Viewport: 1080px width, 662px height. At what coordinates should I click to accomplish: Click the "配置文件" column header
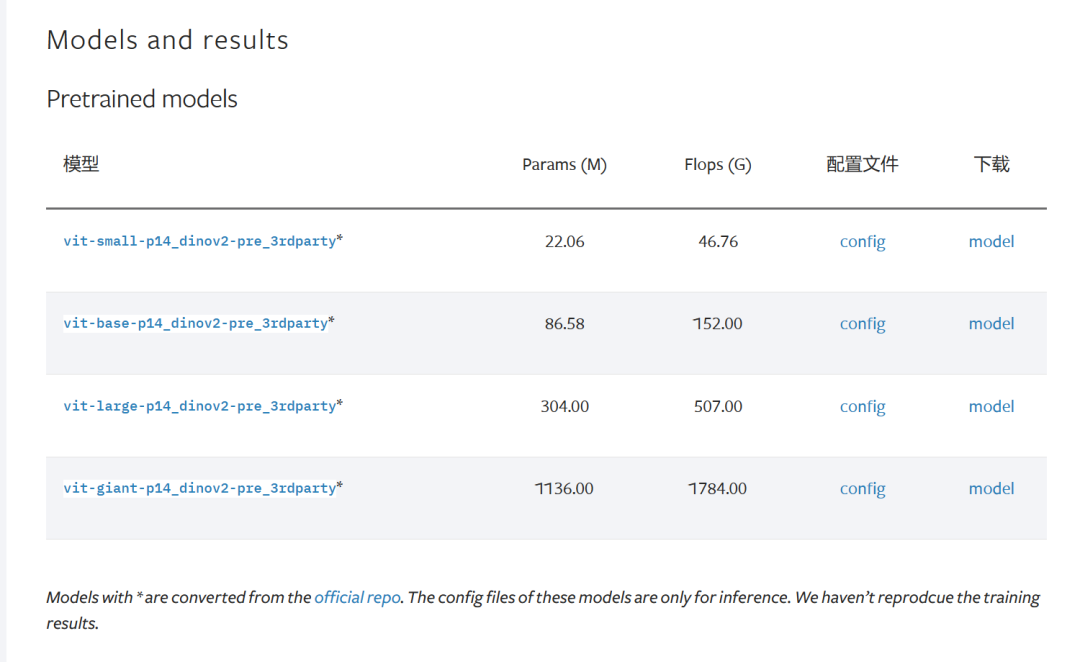click(862, 164)
